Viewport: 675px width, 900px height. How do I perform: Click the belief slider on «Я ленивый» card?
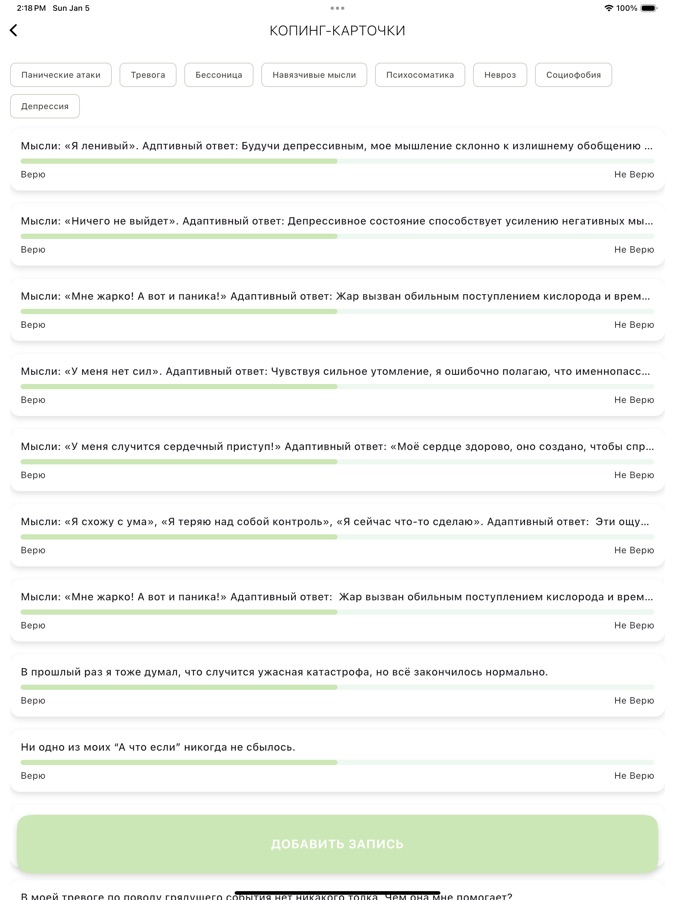(337, 161)
